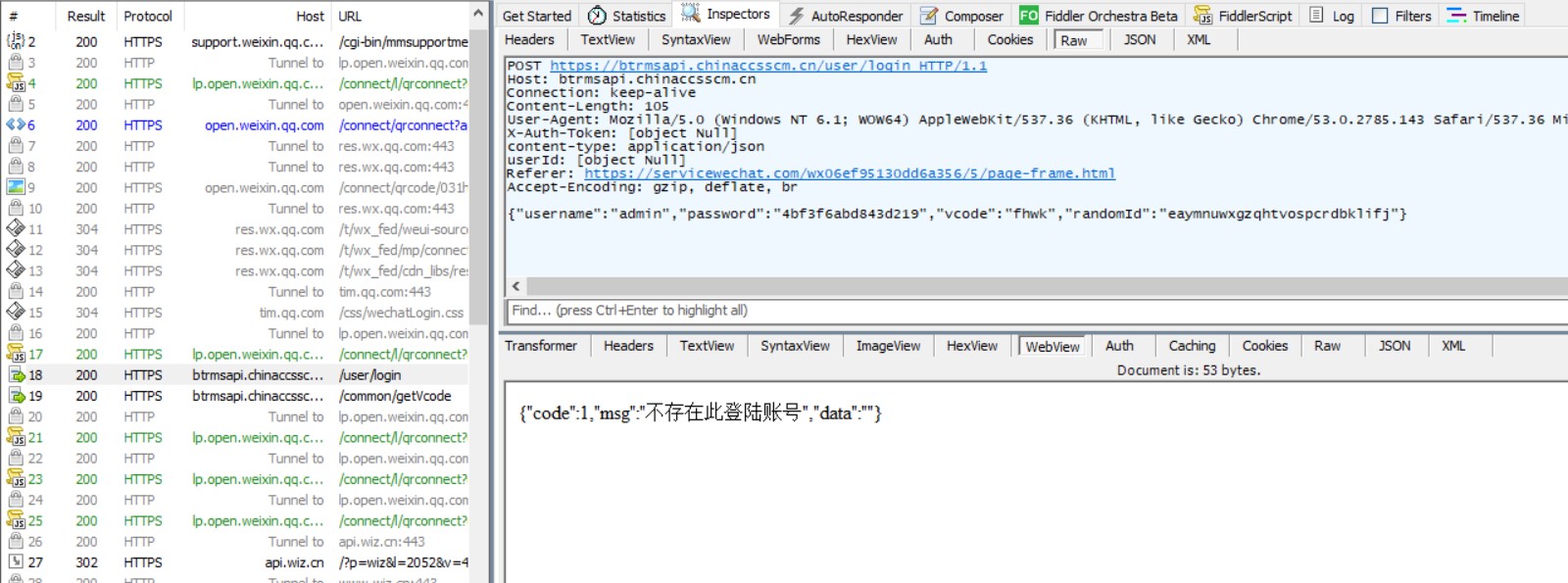Sort sessions by the Protocol column header
This screenshot has width=1568, height=583.
(148, 16)
